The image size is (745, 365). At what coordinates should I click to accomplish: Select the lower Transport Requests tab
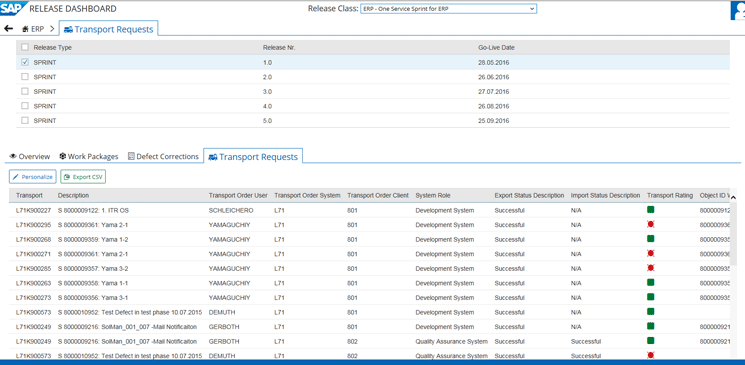point(253,156)
